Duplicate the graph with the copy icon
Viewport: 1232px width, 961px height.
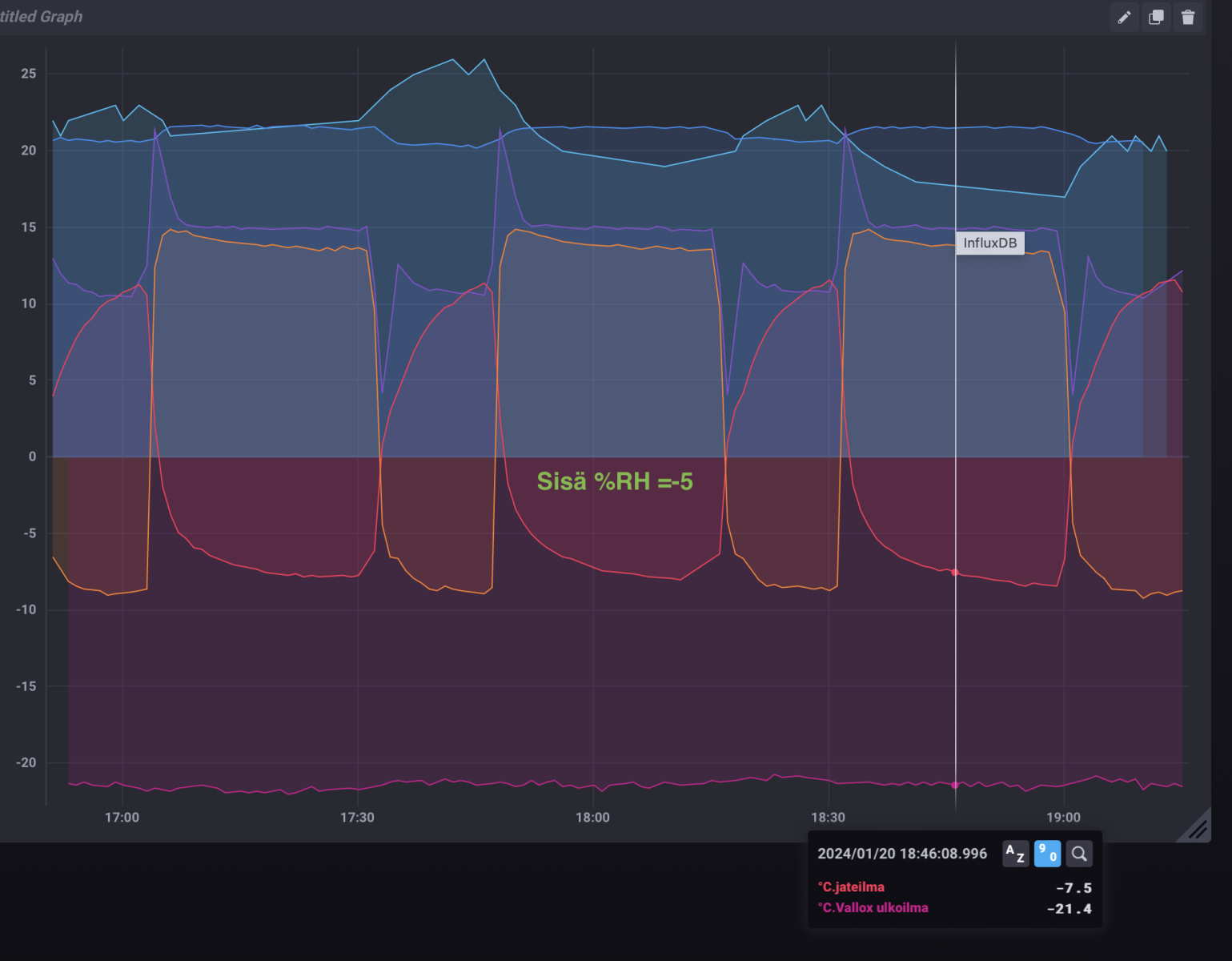pyautogui.click(x=1156, y=17)
